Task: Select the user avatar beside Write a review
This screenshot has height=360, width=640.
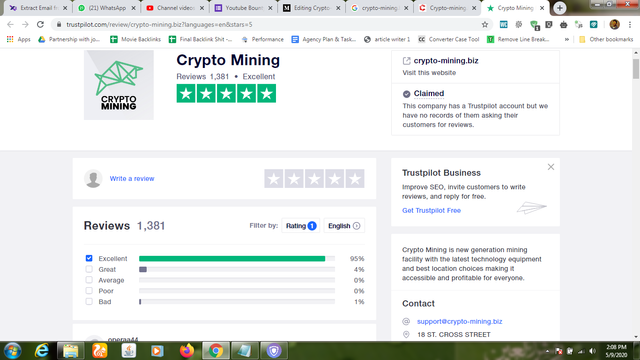Action: (93, 179)
